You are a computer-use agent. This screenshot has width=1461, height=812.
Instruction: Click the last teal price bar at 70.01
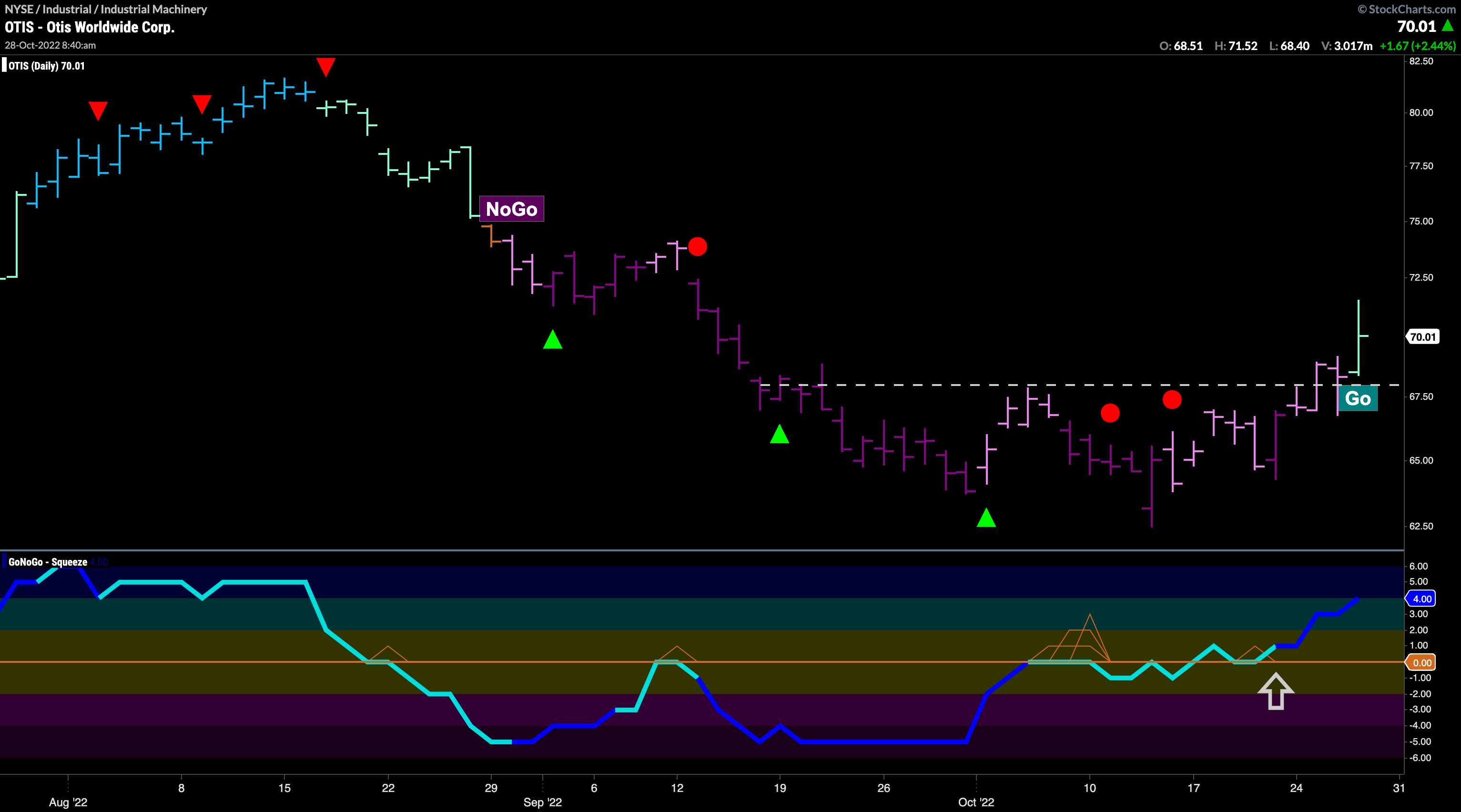1360,337
